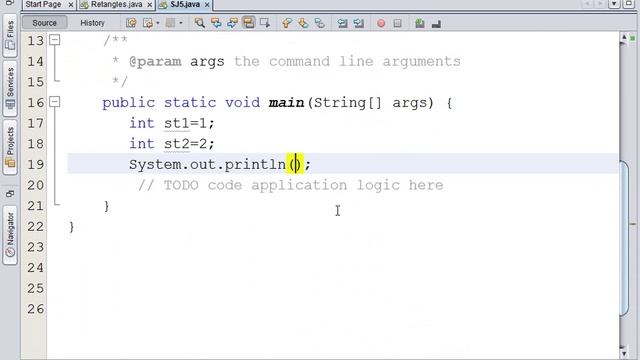
Task: Click 'int' keyword on line 18
Action: (x=142, y=143)
